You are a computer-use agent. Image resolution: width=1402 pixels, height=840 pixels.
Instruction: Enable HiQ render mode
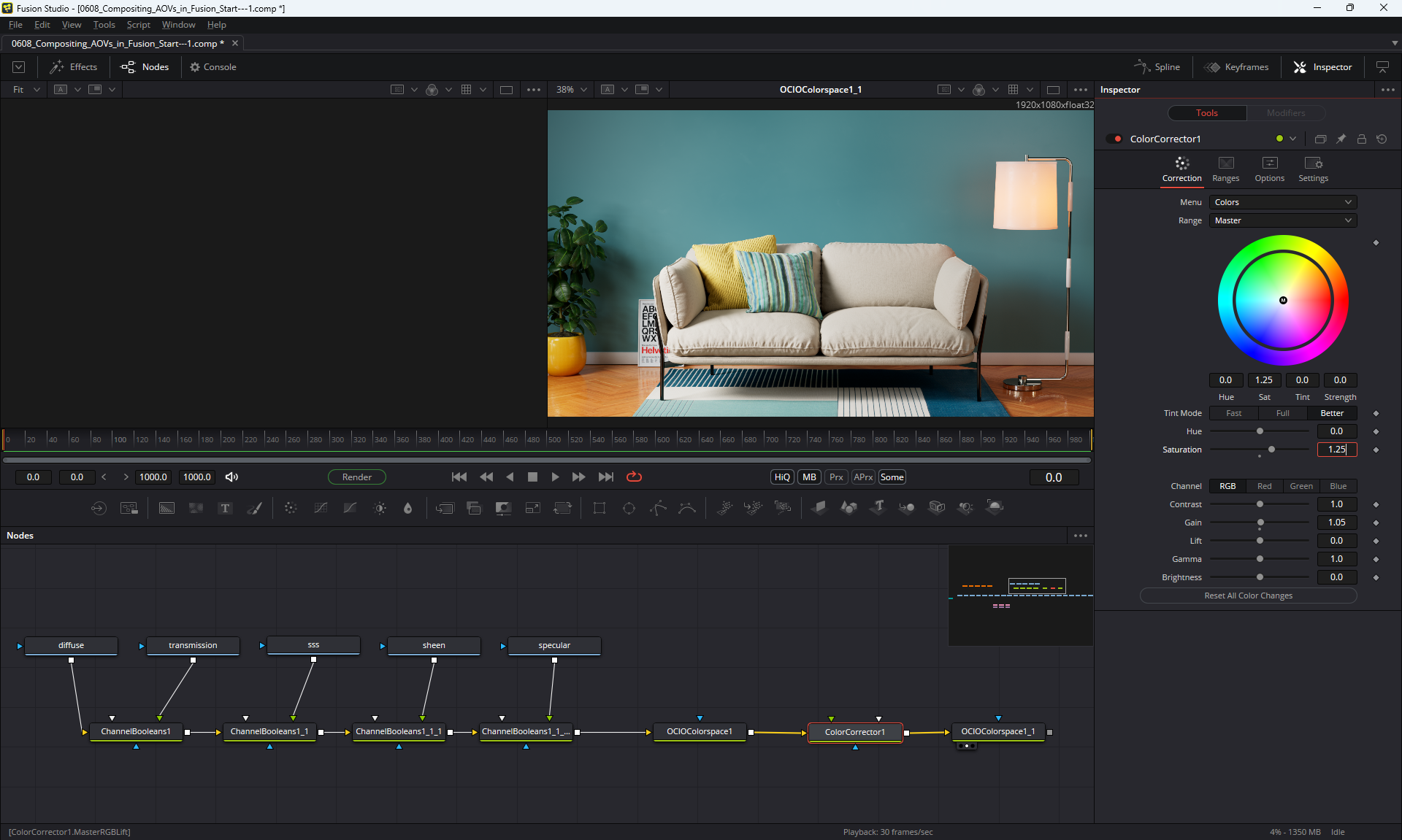tap(781, 477)
